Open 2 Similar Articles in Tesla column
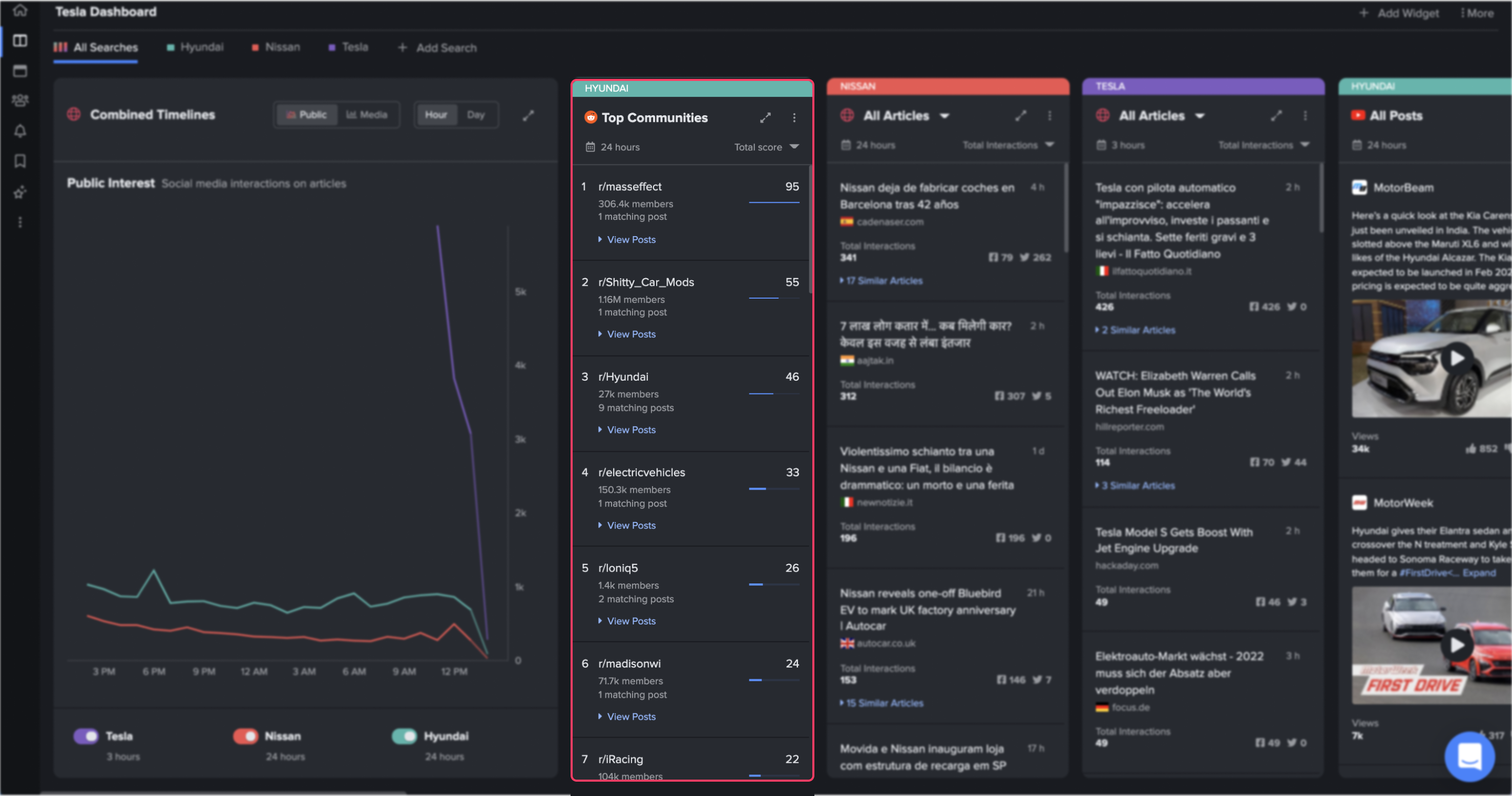The width and height of the screenshot is (1512, 796). click(x=1135, y=330)
